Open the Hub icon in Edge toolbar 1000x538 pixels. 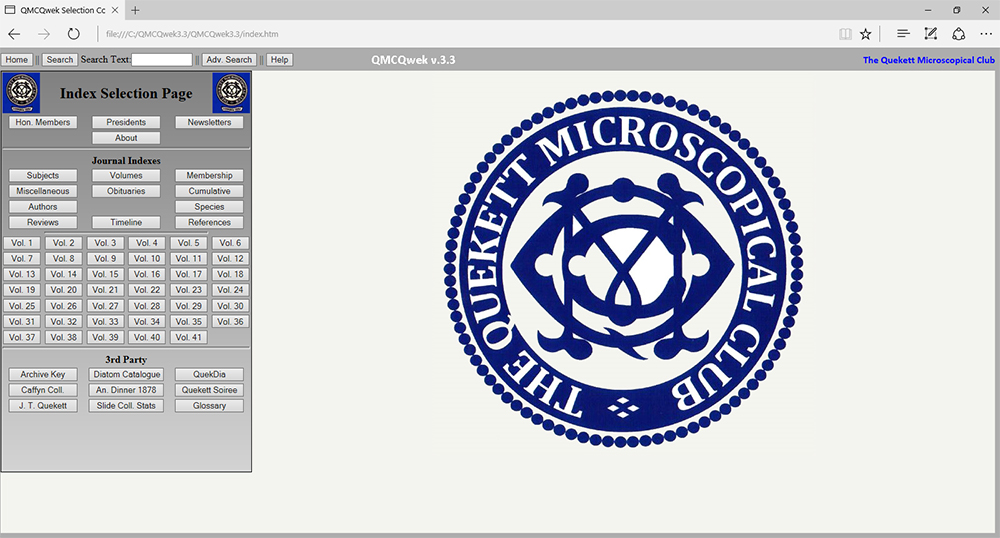[x=903, y=33]
